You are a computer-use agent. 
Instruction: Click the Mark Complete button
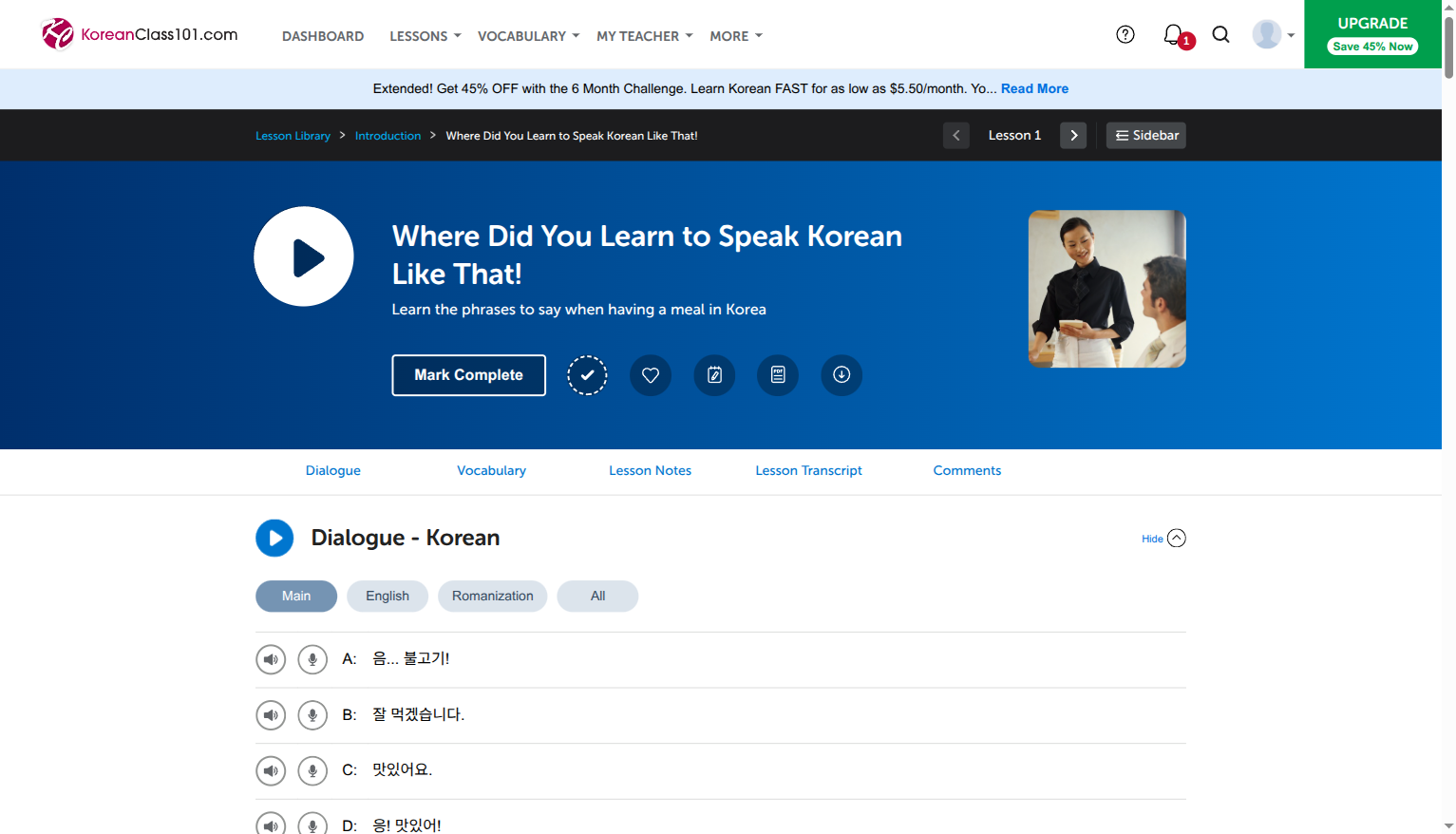point(469,375)
